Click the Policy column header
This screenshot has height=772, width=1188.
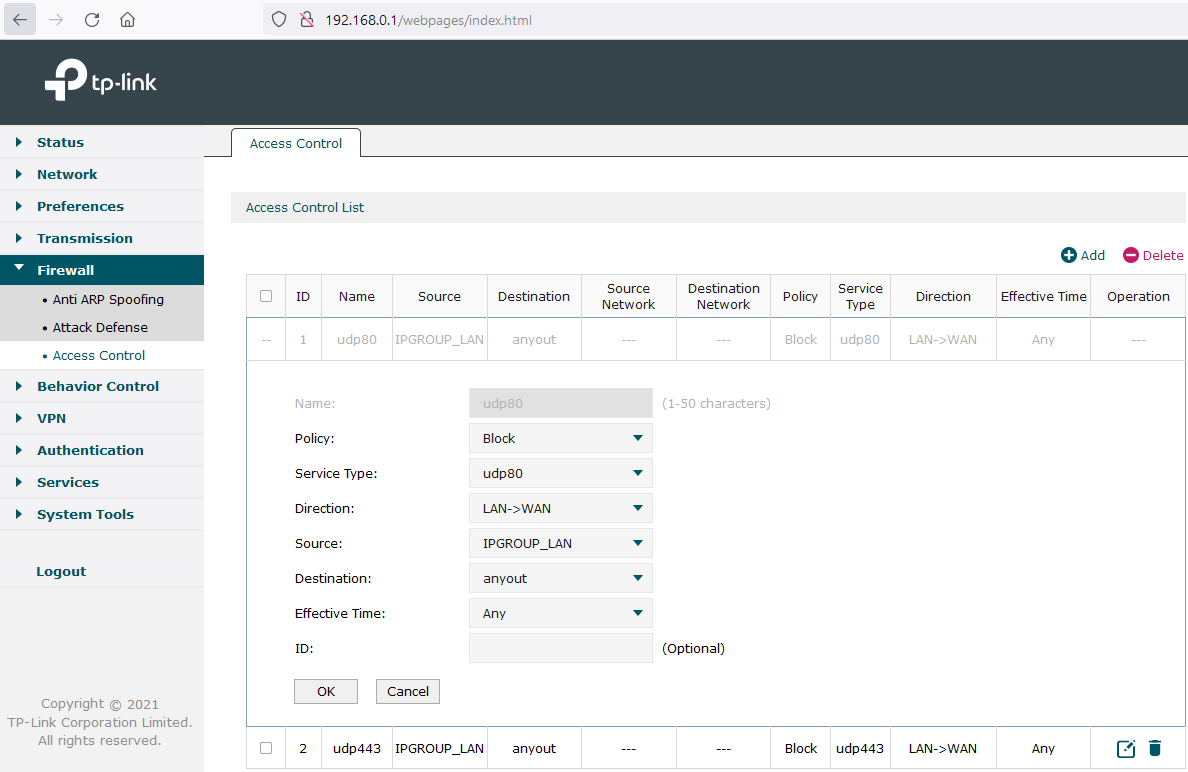tap(800, 296)
